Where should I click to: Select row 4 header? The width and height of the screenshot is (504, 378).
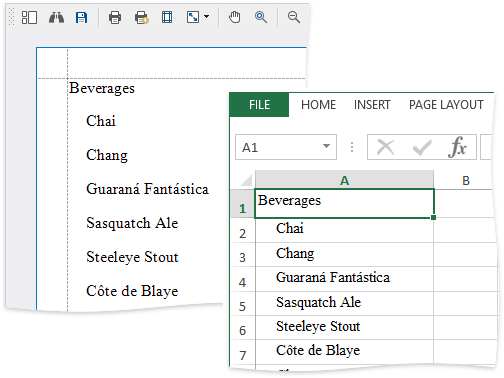click(243, 279)
